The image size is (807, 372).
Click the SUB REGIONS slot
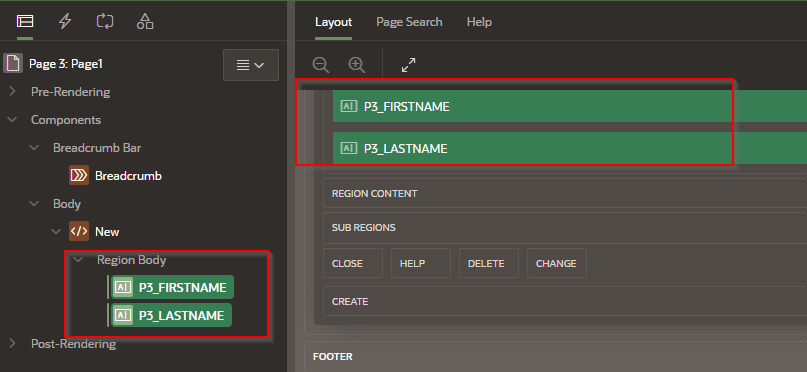(x=565, y=227)
